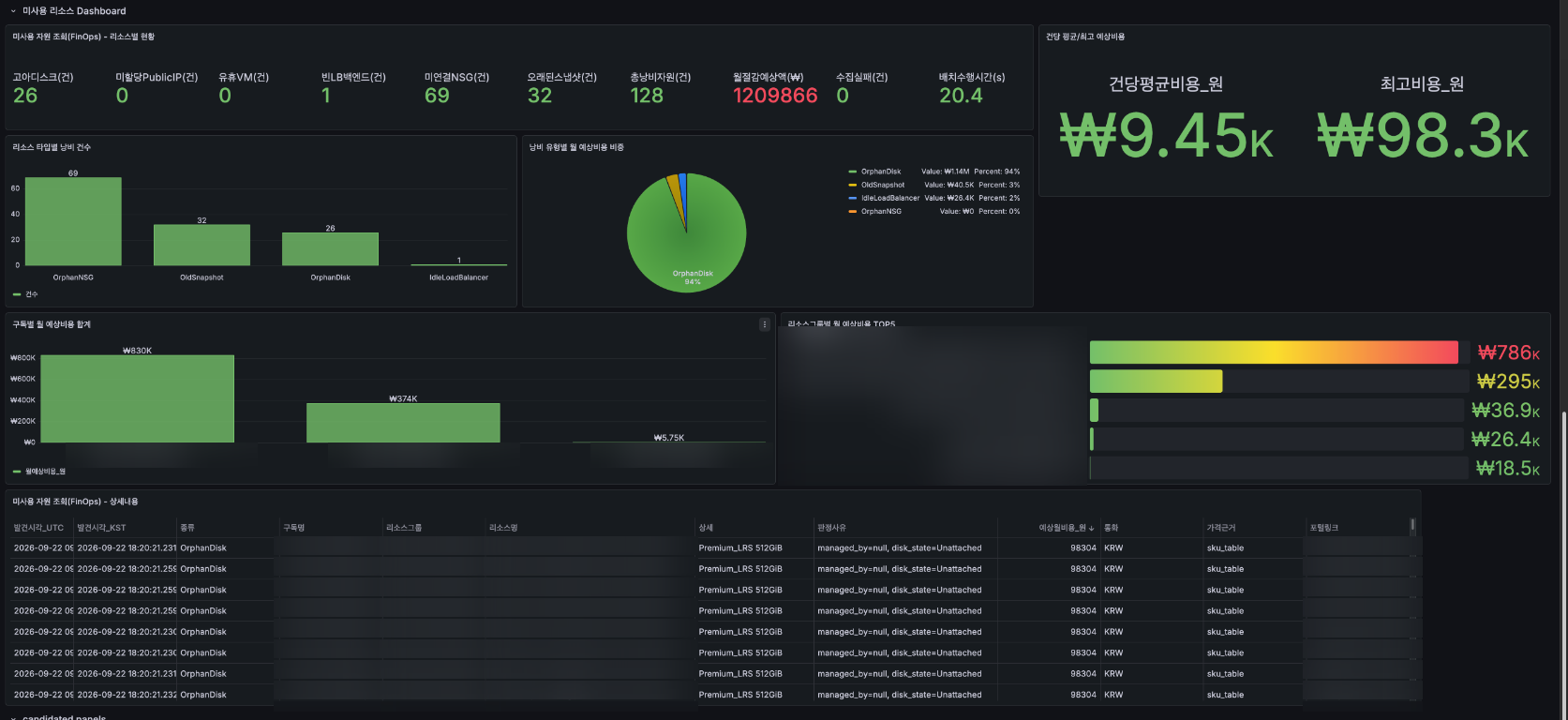Click the 건당평균비용_원 value ₩9.45K
1568x720 pixels.
tap(1166, 136)
